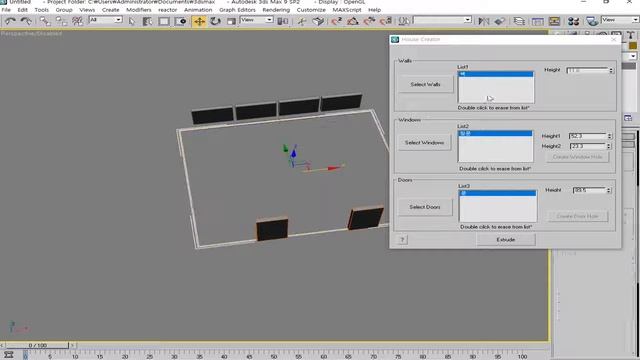Click frame 50 on the track bar
The image size is (640, 360).
click(x=274, y=356)
